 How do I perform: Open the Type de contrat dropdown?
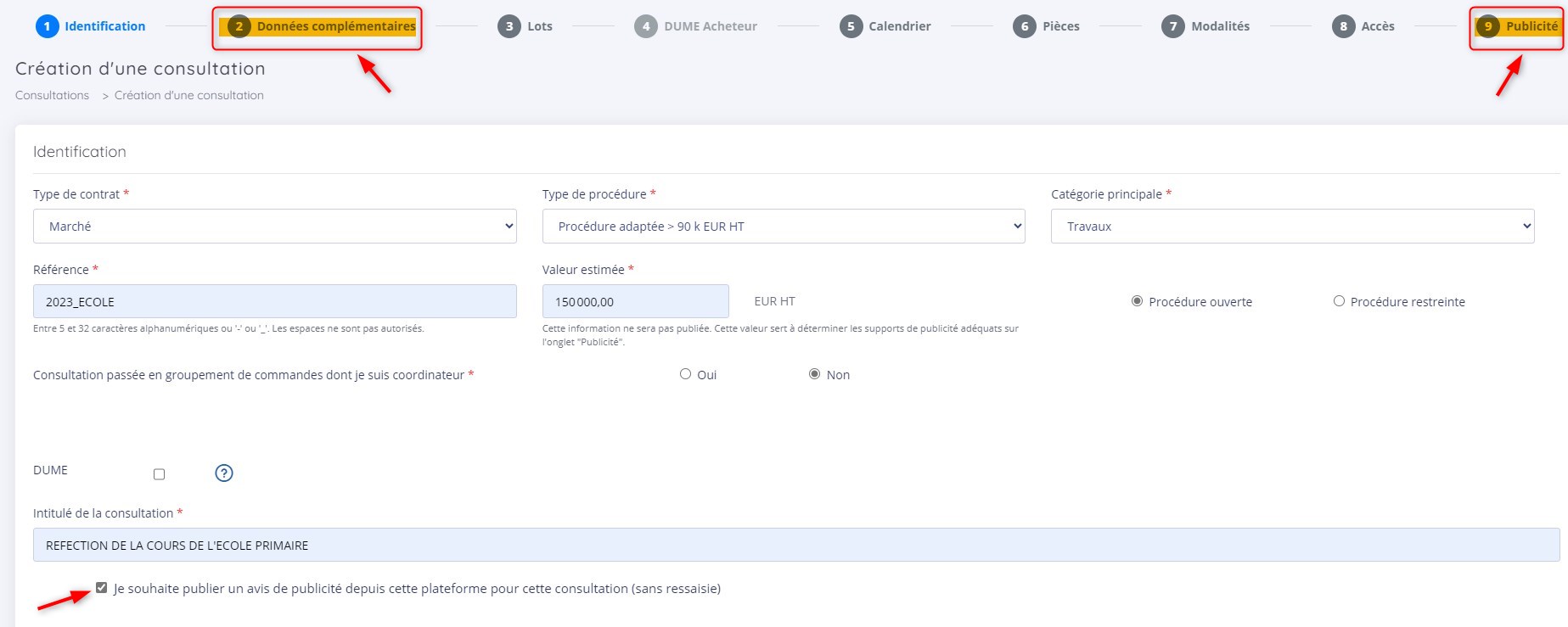pyautogui.click(x=274, y=227)
